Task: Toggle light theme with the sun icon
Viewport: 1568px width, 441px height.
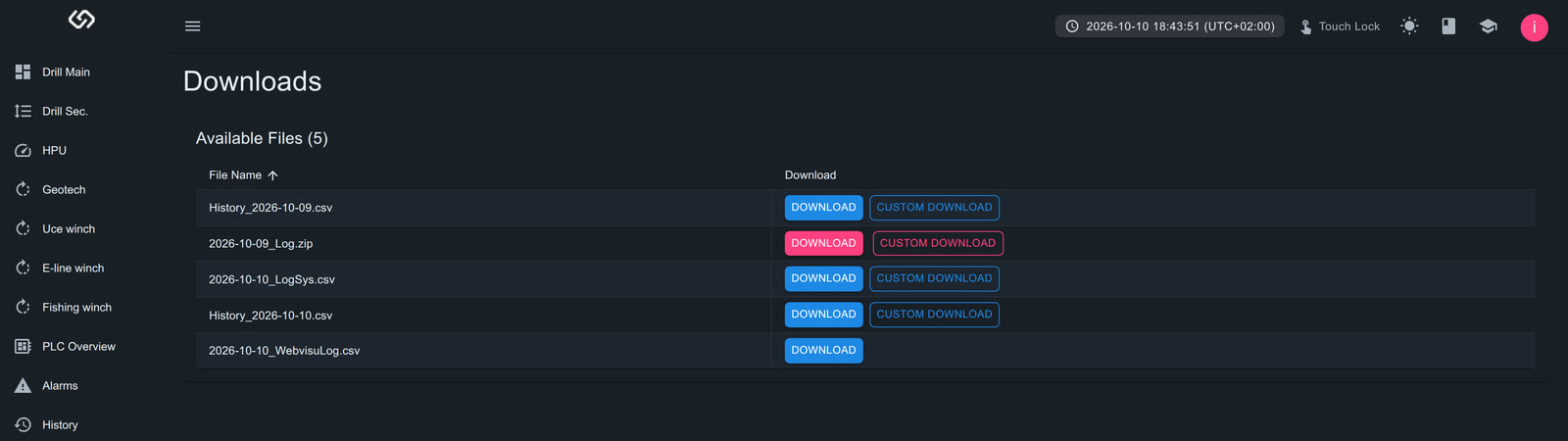Action: tap(1409, 26)
